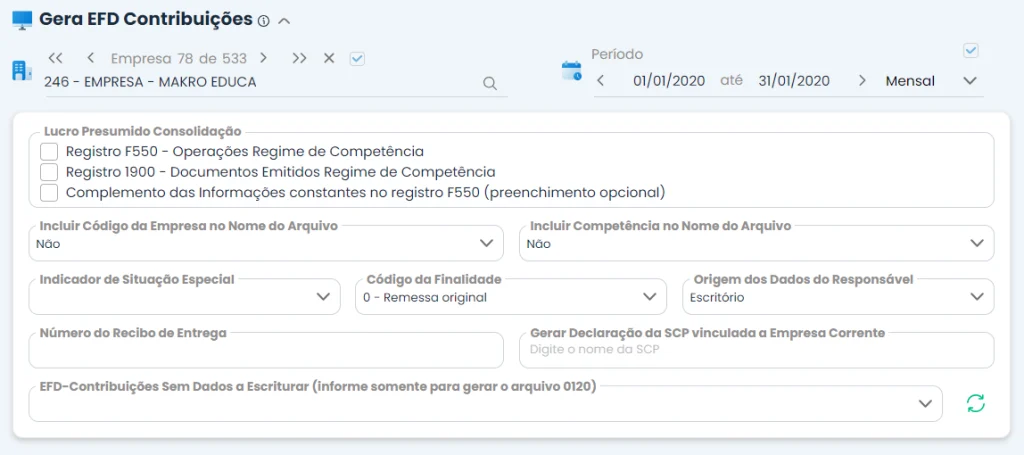The width and height of the screenshot is (1024, 455).
Task: Jump to last company with double-right arrows
Action: [299, 58]
